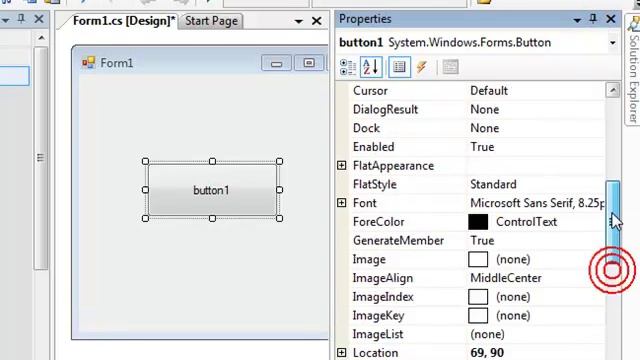
Task: Select button1 on the form
Action: pos(212,190)
